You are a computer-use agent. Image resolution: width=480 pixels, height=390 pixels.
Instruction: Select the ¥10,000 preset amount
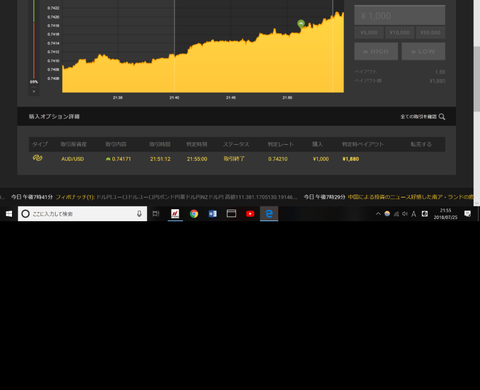400,33
